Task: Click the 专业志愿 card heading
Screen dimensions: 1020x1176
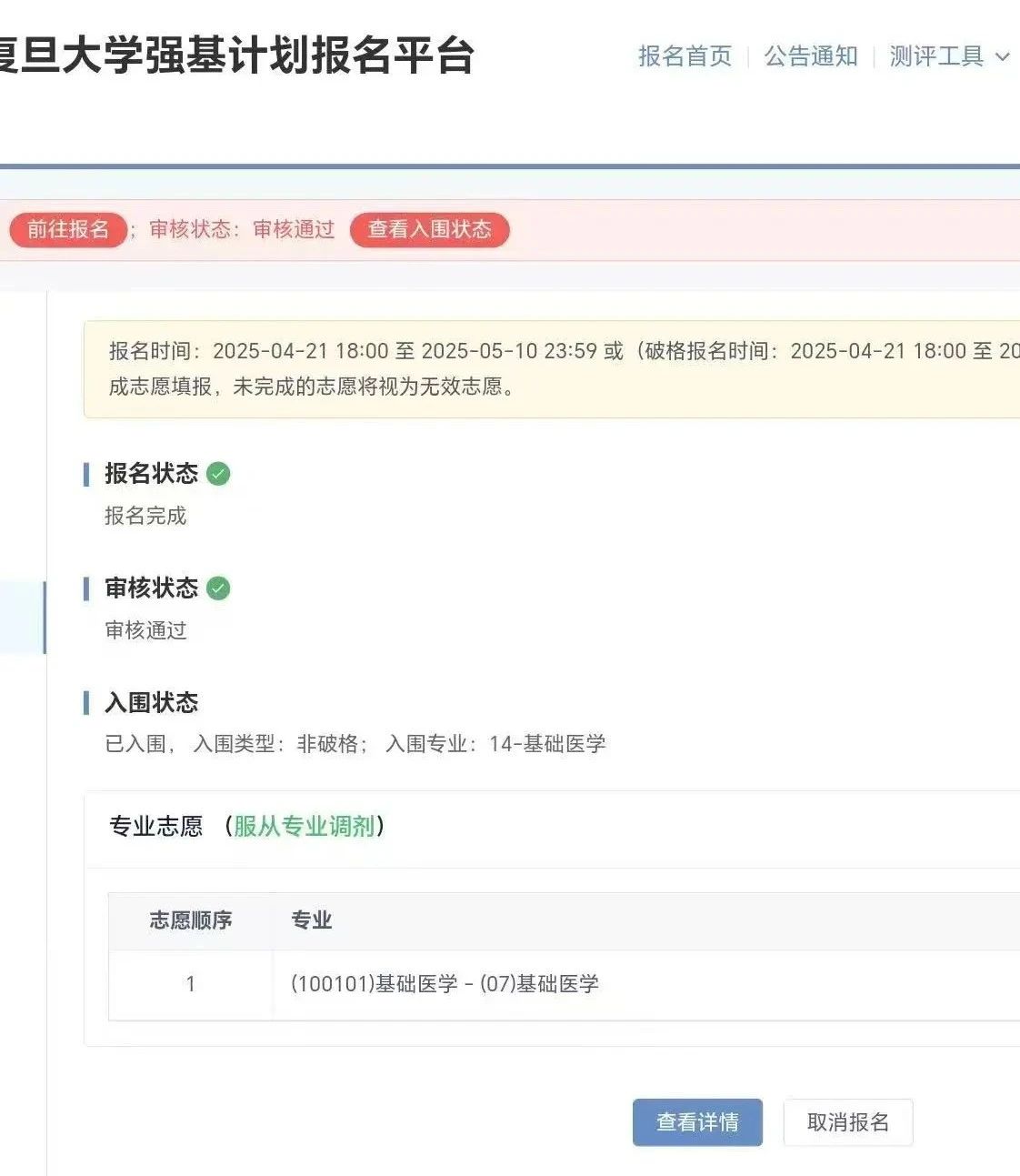Action: coord(155,826)
